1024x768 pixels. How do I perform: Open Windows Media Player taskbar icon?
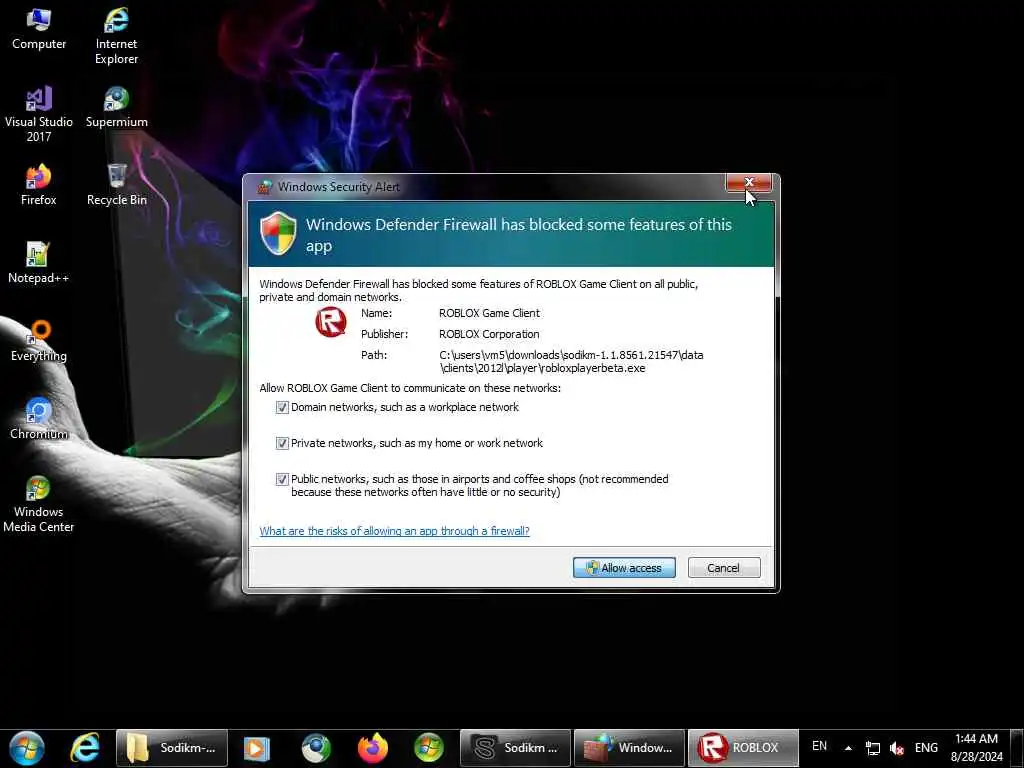pyautogui.click(x=256, y=748)
